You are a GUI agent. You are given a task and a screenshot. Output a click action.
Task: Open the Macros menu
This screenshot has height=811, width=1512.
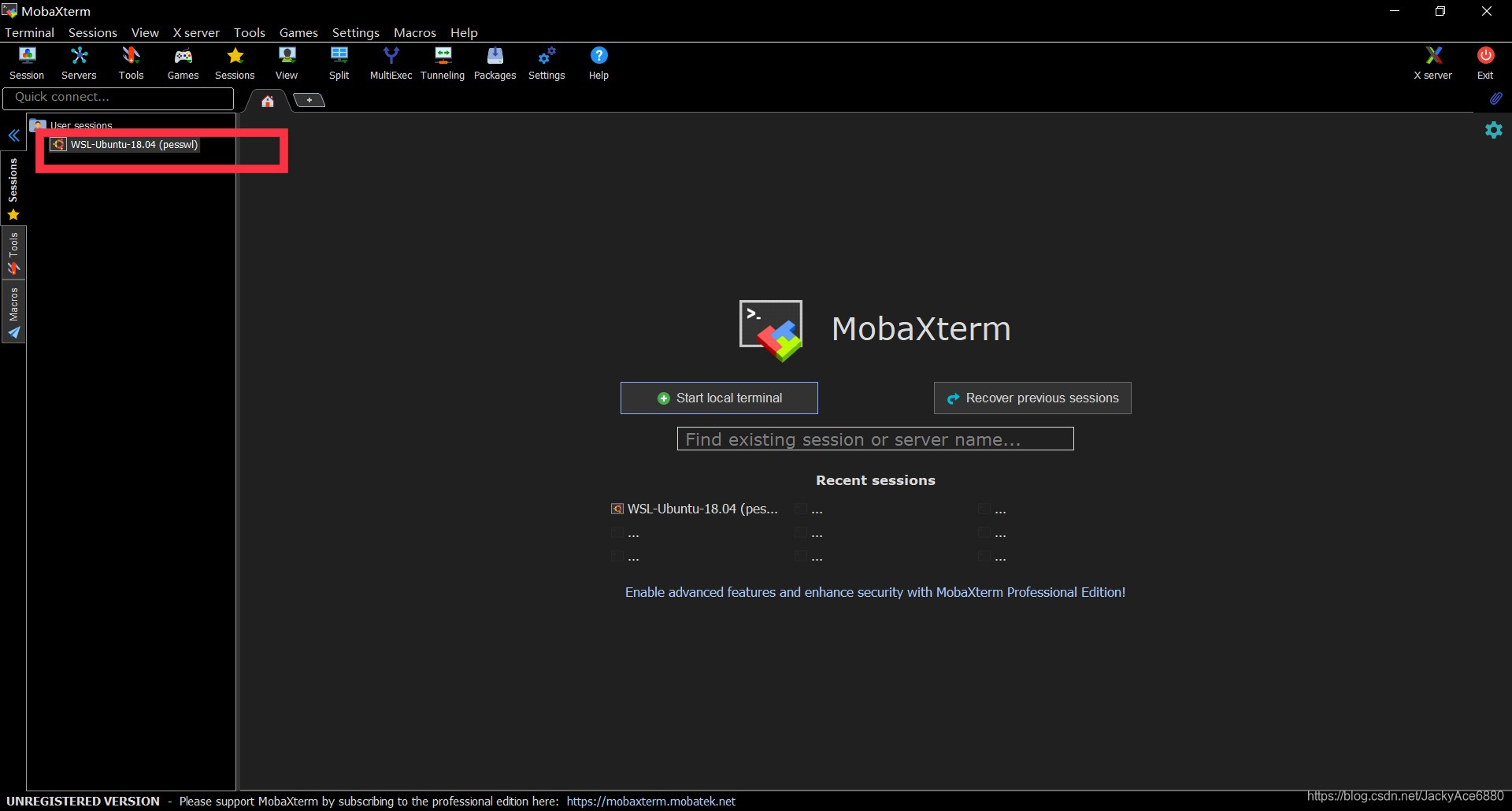pyautogui.click(x=415, y=32)
